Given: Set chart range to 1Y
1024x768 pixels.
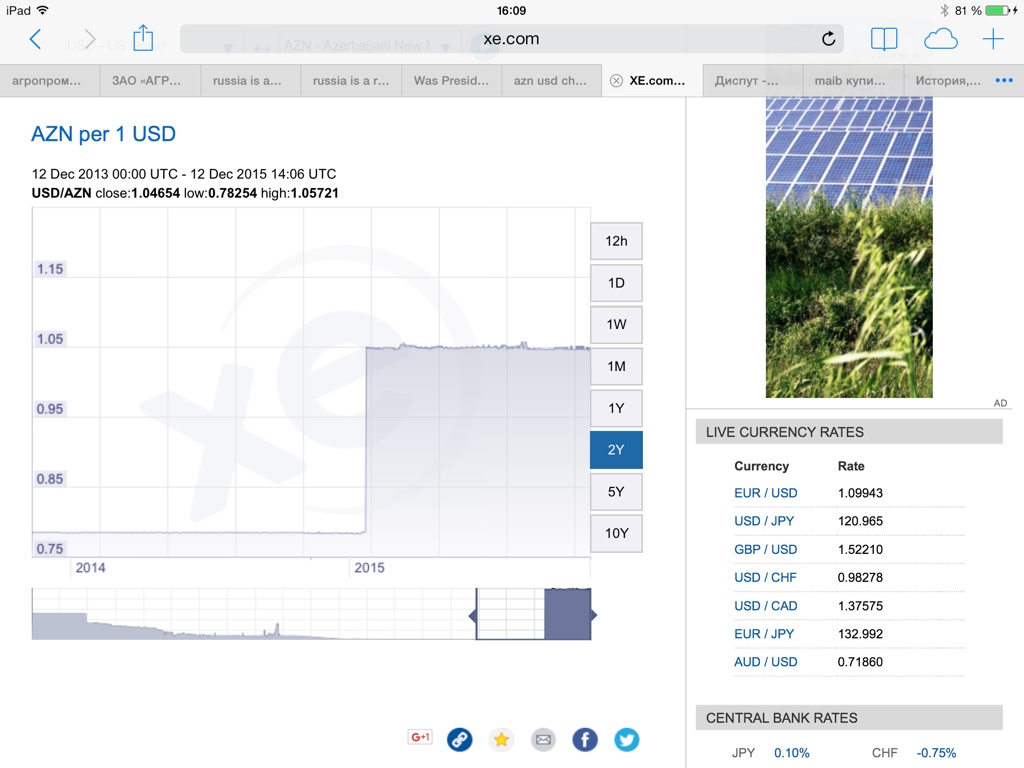Looking at the screenshot, I should (616, 408).
